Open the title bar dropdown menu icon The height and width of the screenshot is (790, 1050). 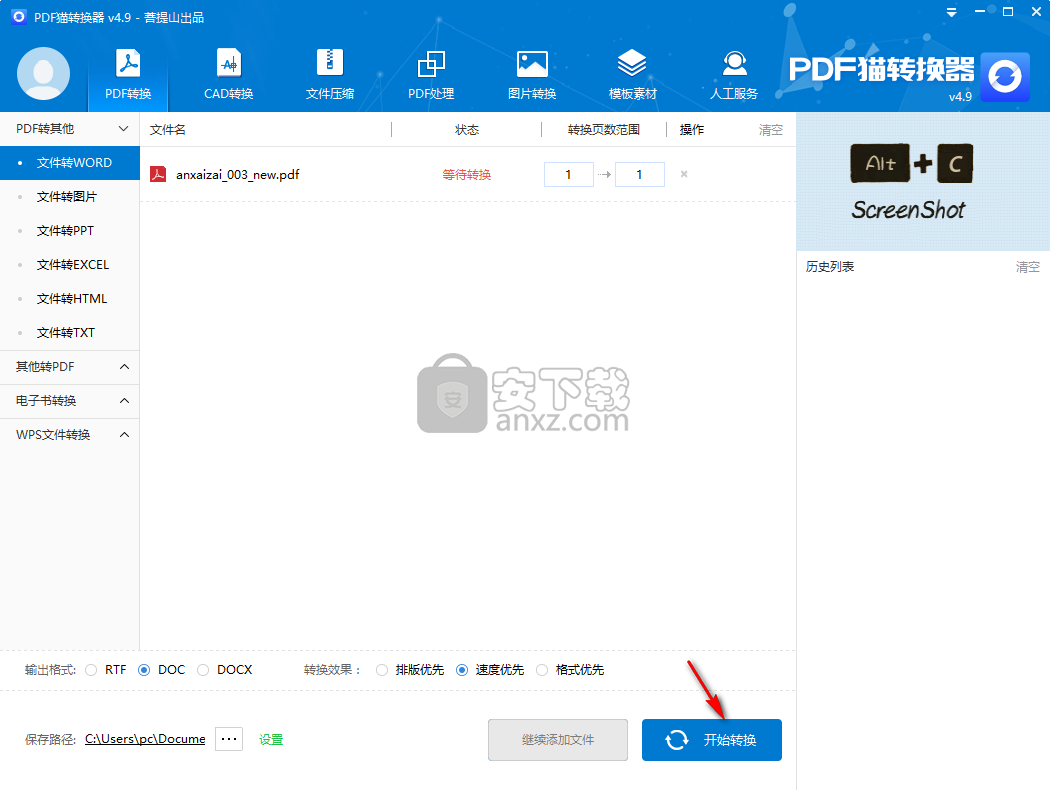click(952, 12)
